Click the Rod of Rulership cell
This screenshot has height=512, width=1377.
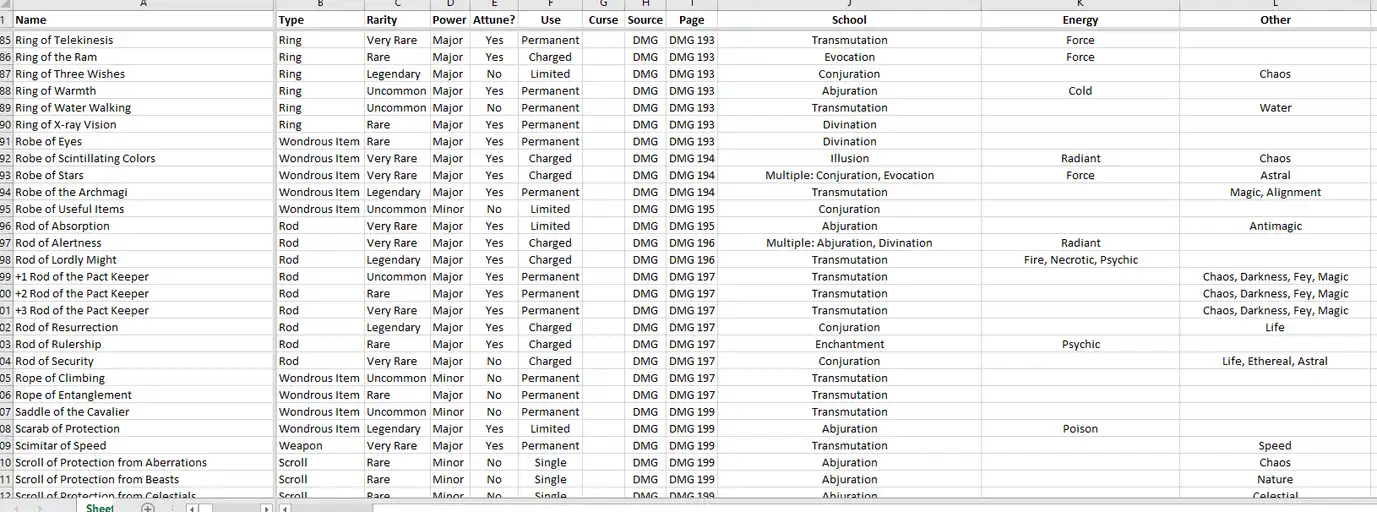pyautogui.click(x=143, y=344)
